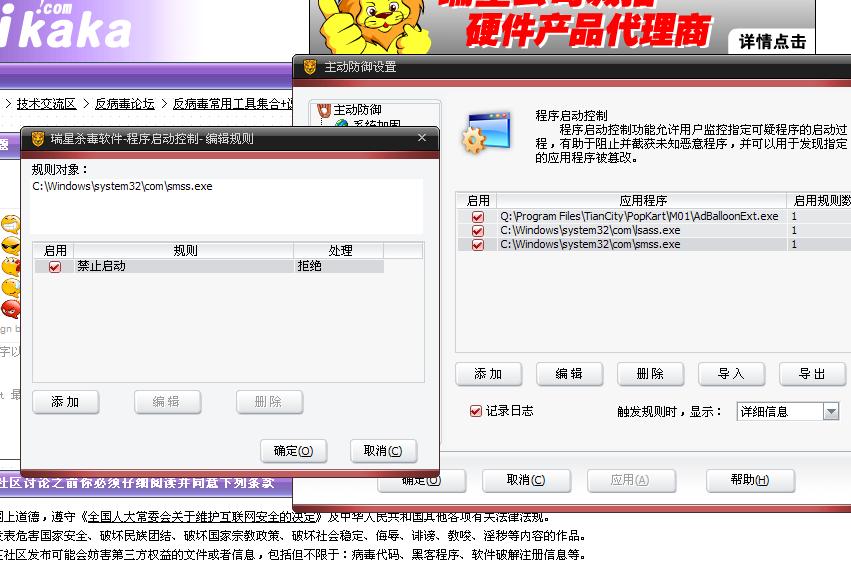851x565 pixels.
Task: Open the 反病毒论坛 breadcrumb link
Action: pyautogui.click(x=124, y=104)
